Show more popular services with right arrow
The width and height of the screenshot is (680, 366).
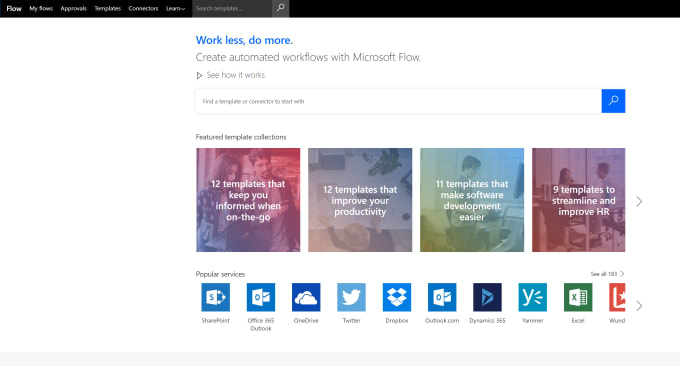click(639, 306)
